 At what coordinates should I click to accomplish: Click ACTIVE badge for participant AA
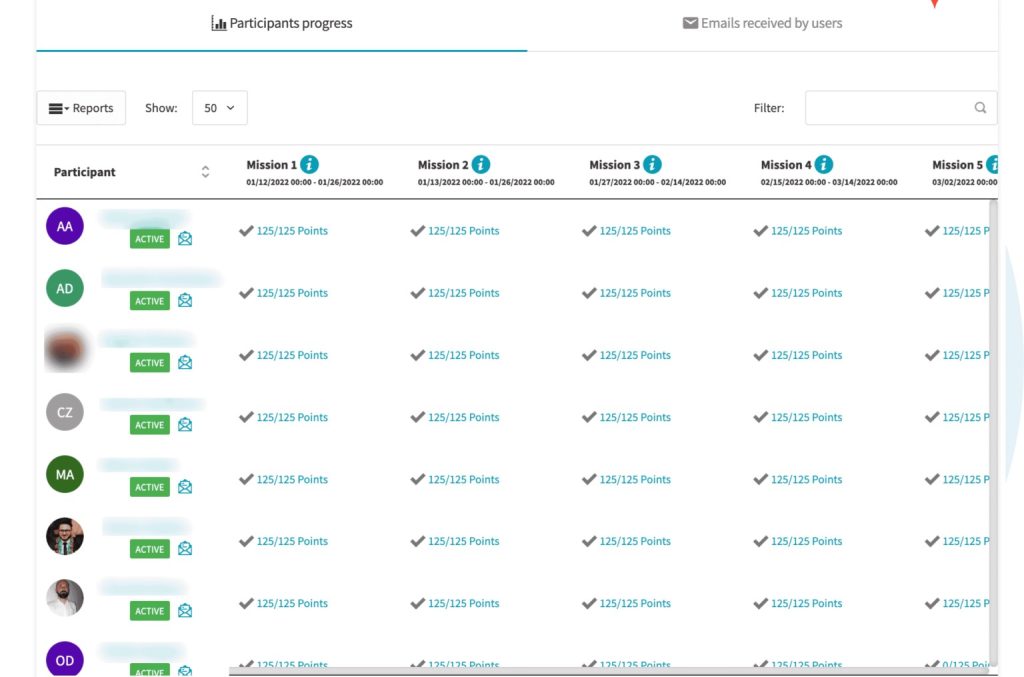[x=150, y=239]
